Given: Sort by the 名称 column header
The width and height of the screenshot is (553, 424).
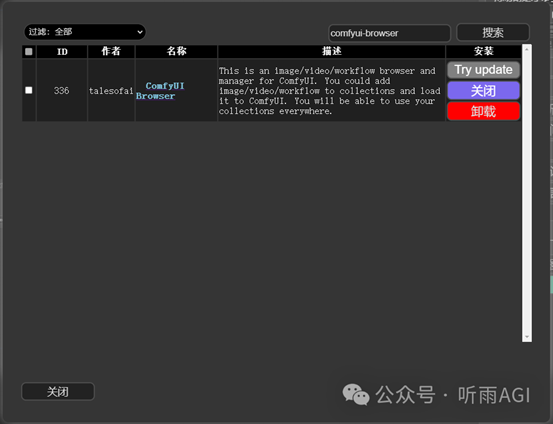Looking at the screenshot, I should click(x=176, y=52).
